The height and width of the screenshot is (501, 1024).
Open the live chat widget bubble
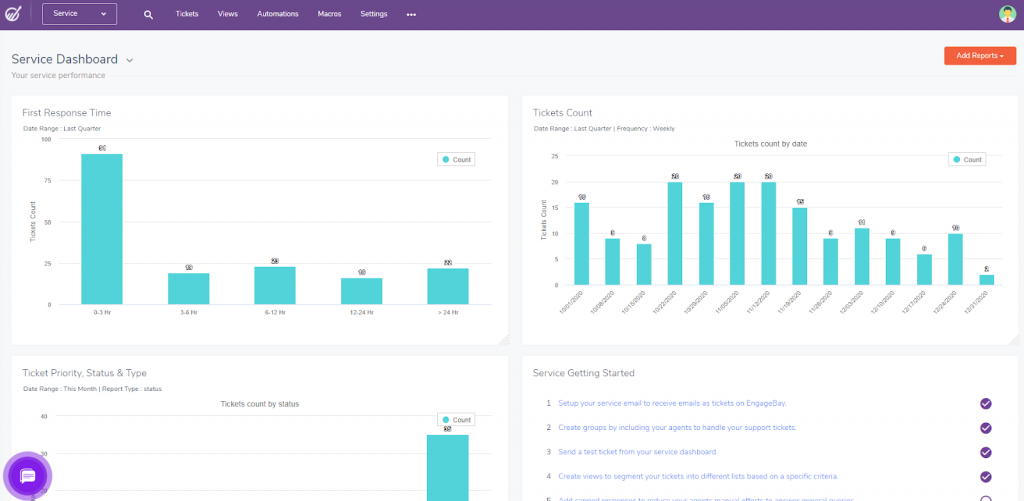[28, 476]
